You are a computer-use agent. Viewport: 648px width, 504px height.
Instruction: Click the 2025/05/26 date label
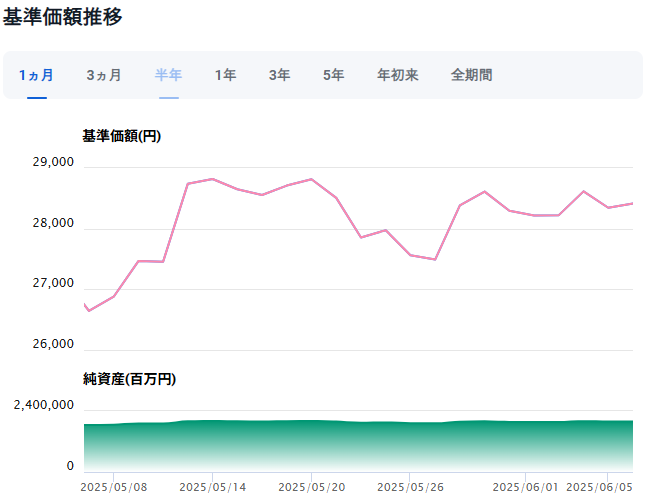pyautogui.click(x=410, y=487)
